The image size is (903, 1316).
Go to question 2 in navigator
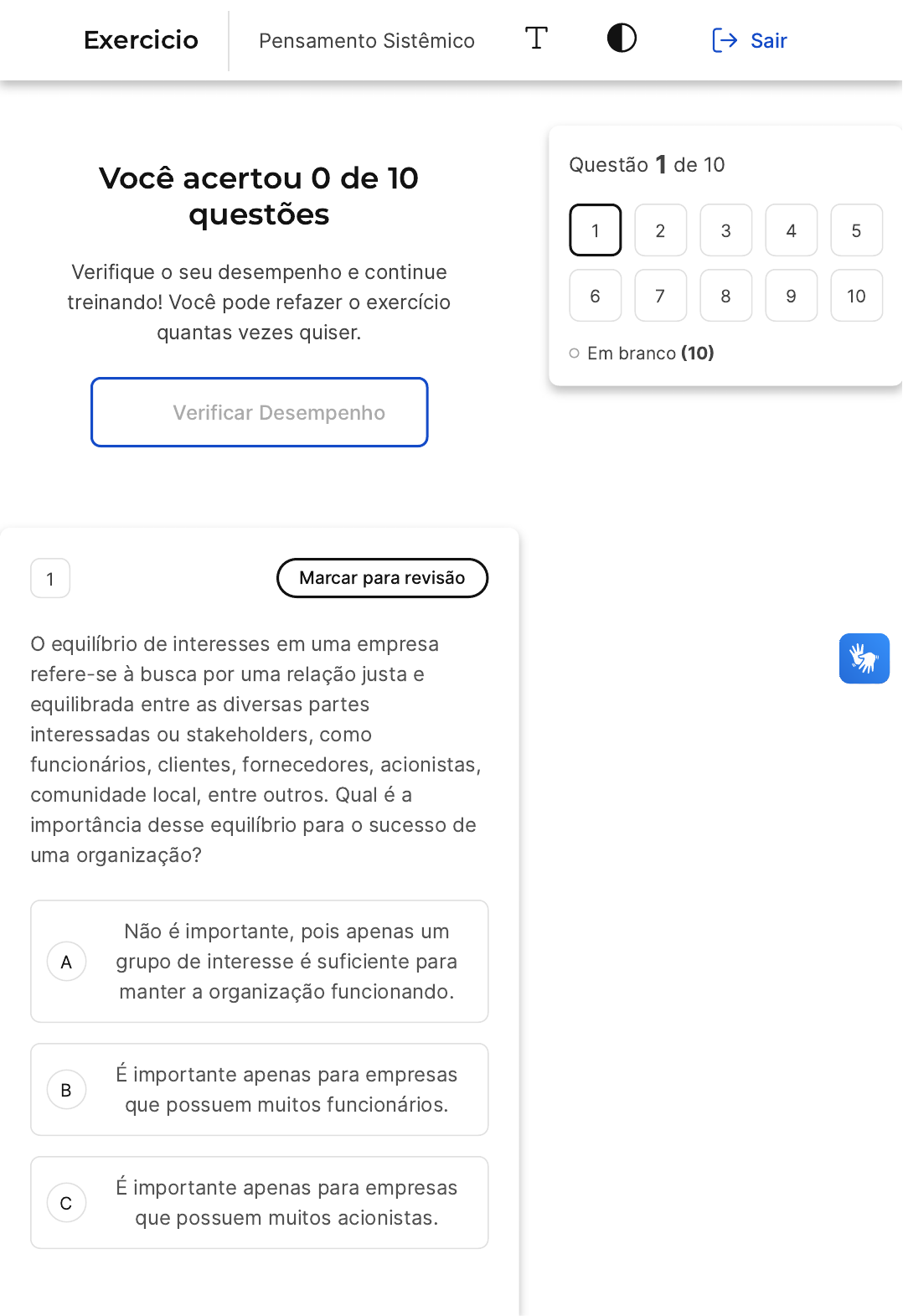660,230
